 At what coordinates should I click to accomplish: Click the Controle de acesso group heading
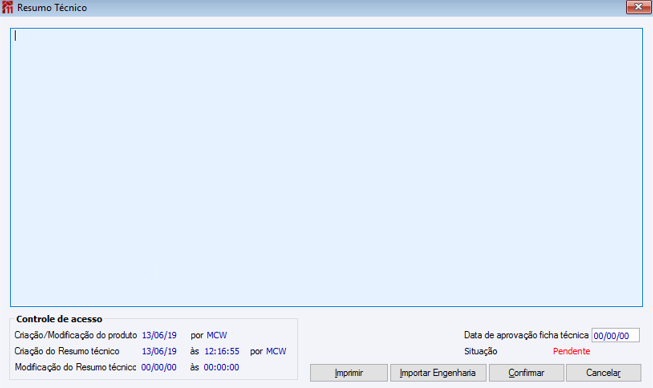[59, 319]
